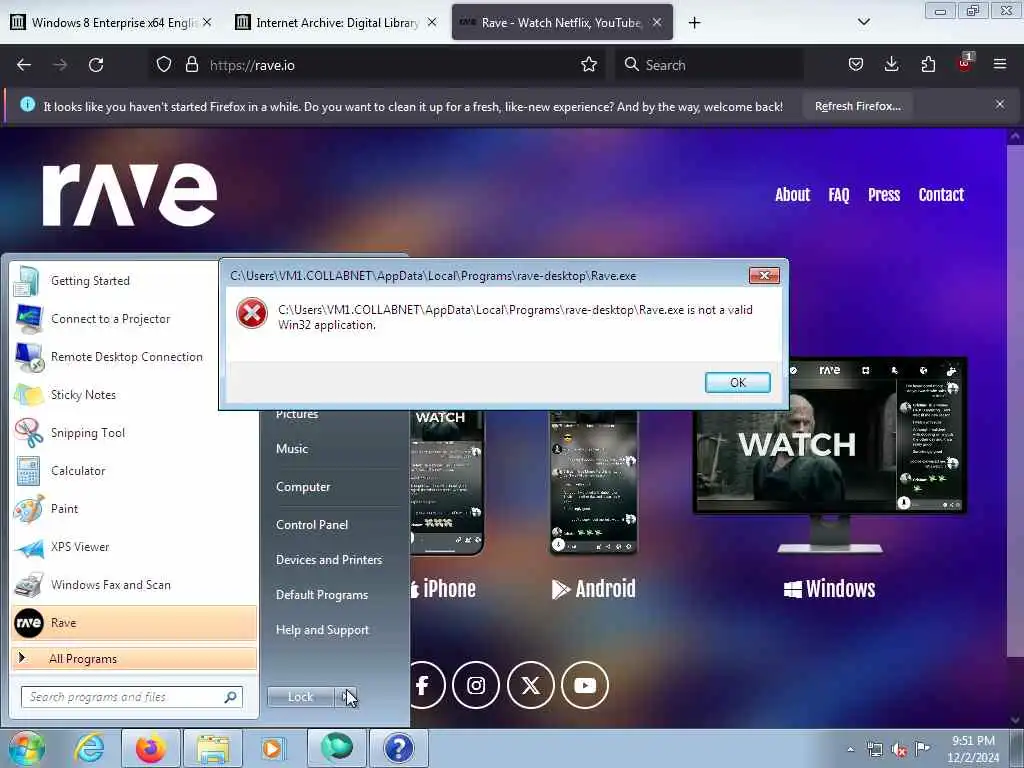Open a new tab with plus button
The width and height of the screenshot is (1024, 768).
(x=694, y=23)
